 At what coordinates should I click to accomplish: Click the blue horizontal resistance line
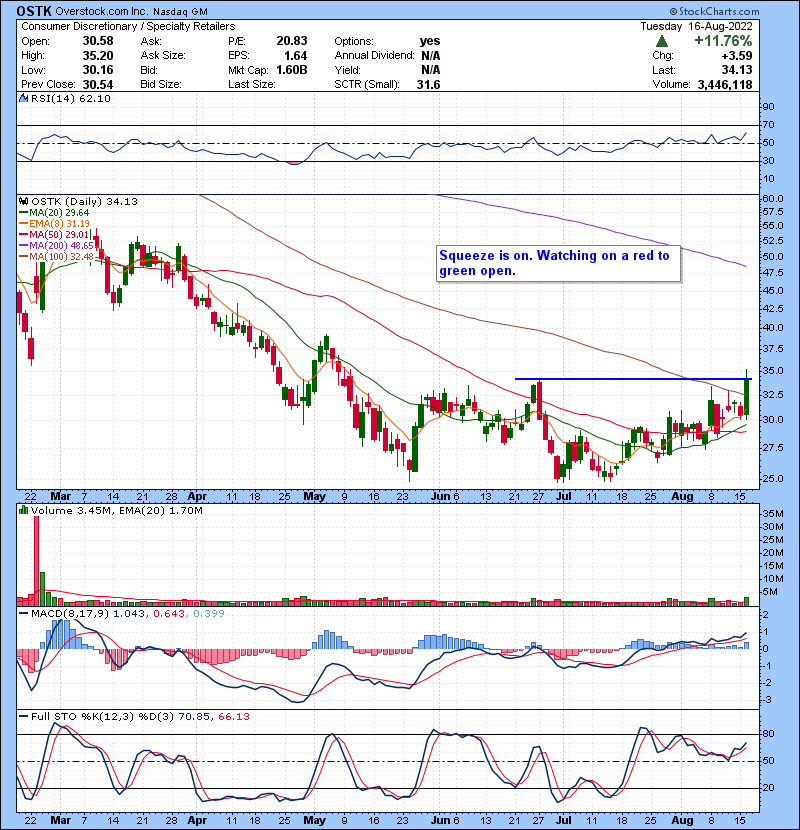coord(633,379)
